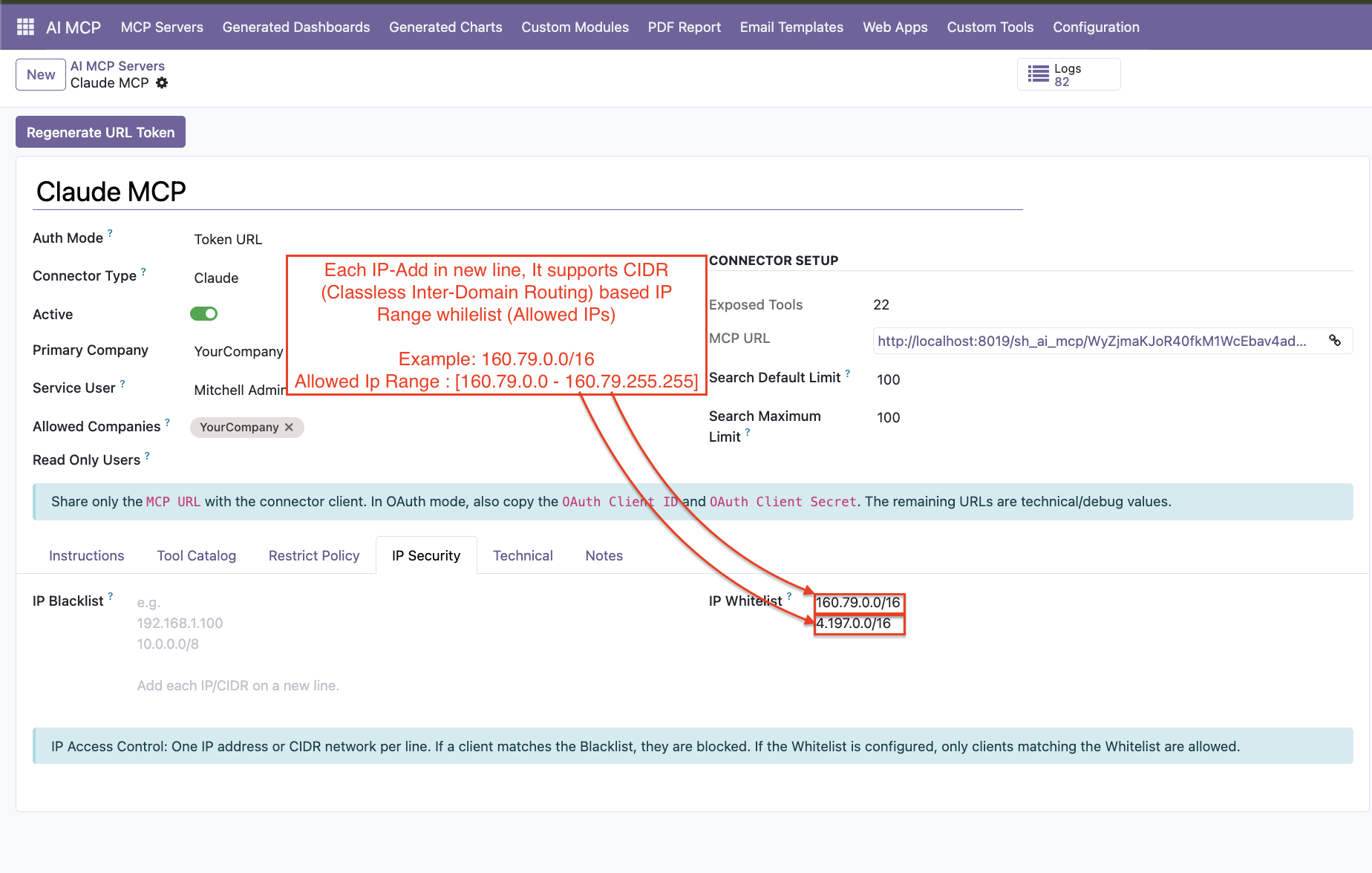Open the Custom Modules menu
This screenshot has height=873, width=1372.
(575, 27)
